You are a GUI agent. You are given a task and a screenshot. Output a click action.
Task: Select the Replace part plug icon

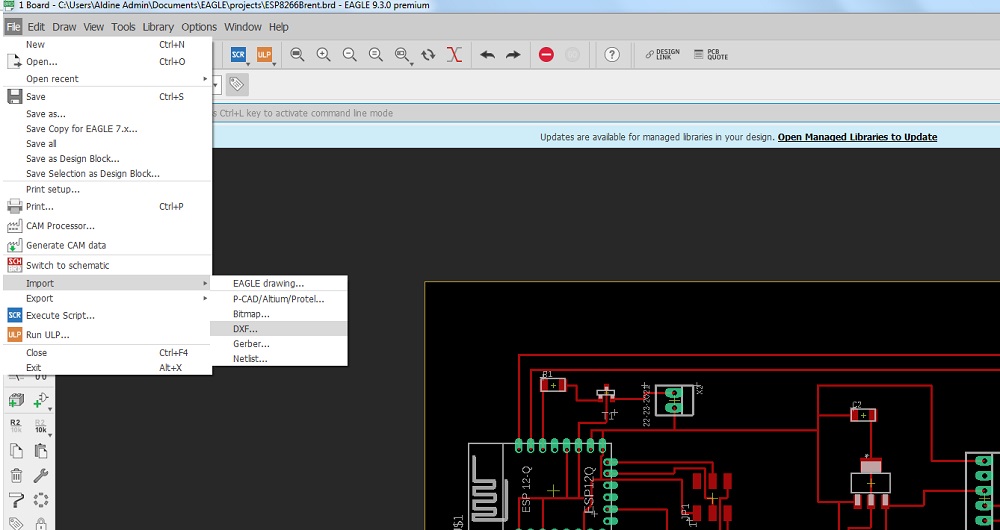tap(40, 400)
